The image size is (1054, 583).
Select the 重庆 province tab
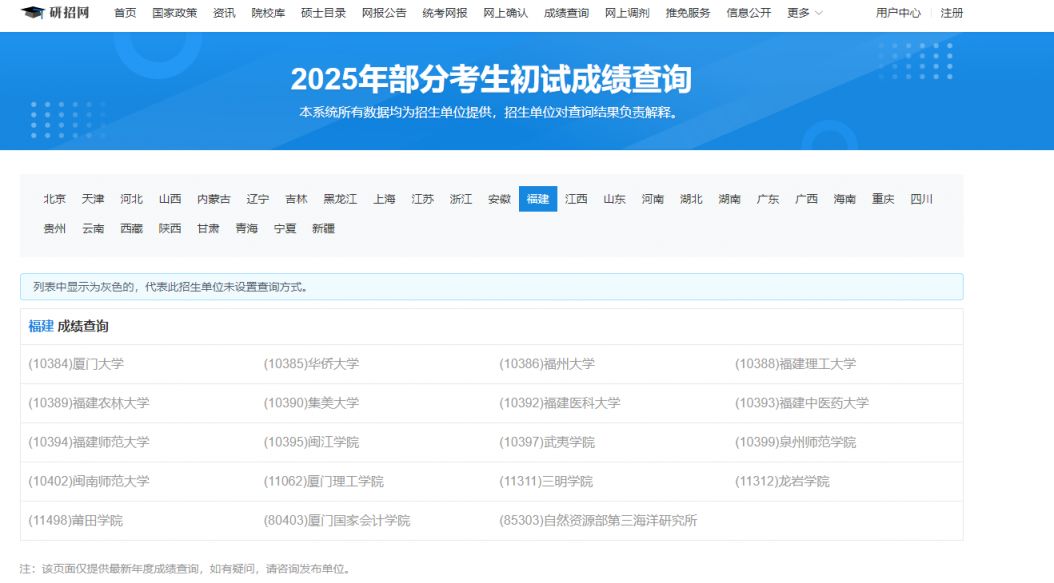click(883, 199)
